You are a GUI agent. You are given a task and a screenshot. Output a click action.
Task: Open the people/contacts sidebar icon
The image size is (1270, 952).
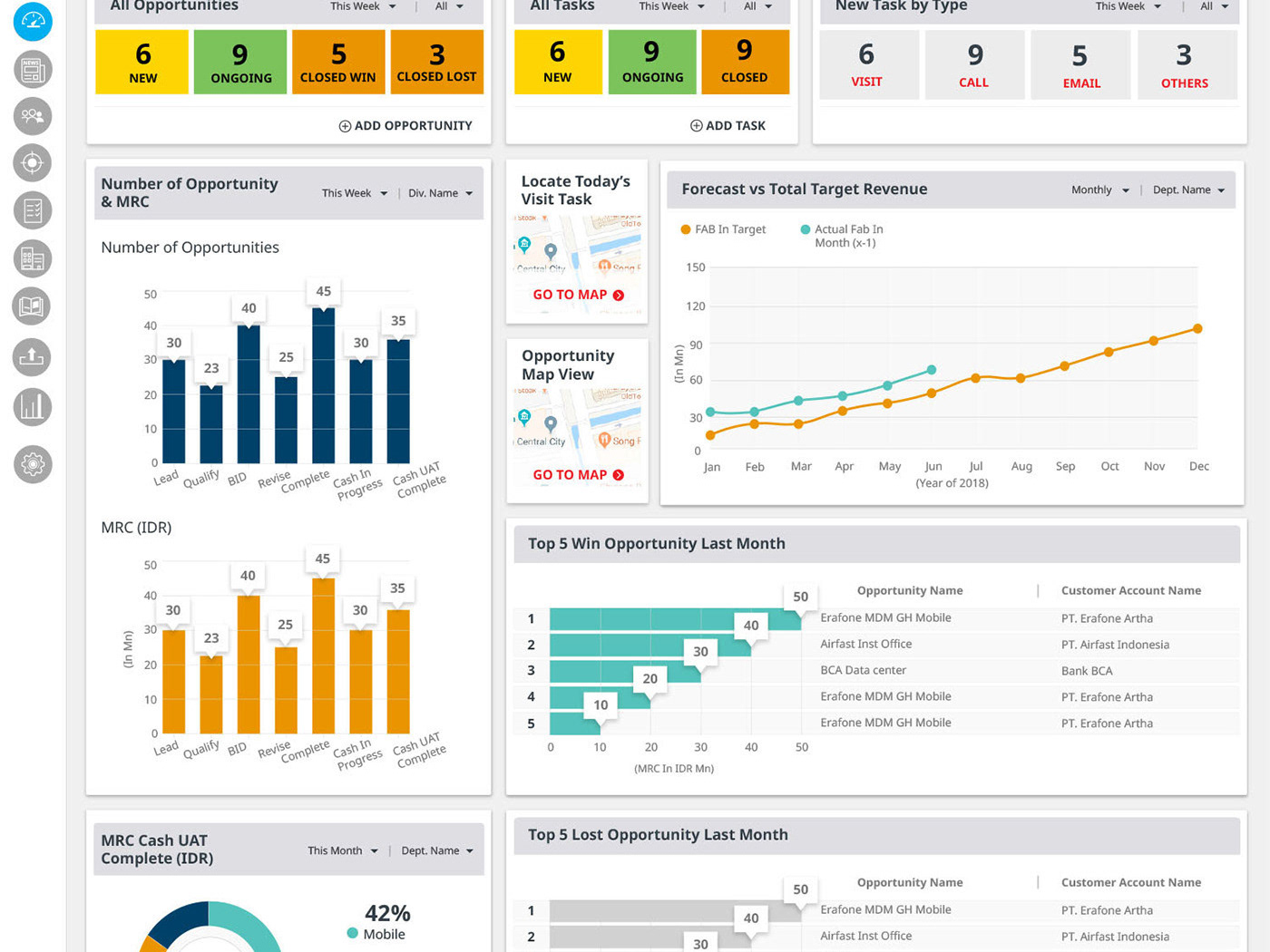coord(33,116)
